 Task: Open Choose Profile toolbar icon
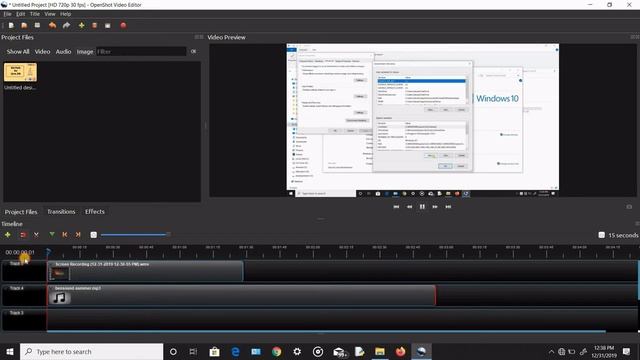coord(94,25)
